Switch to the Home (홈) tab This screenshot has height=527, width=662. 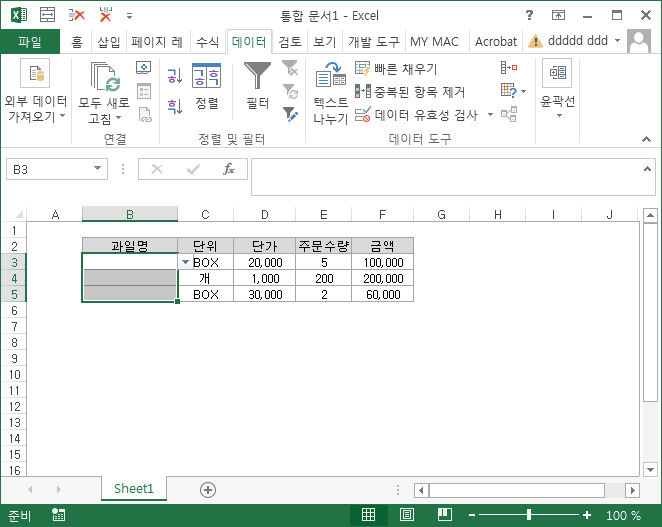point(76,42)
